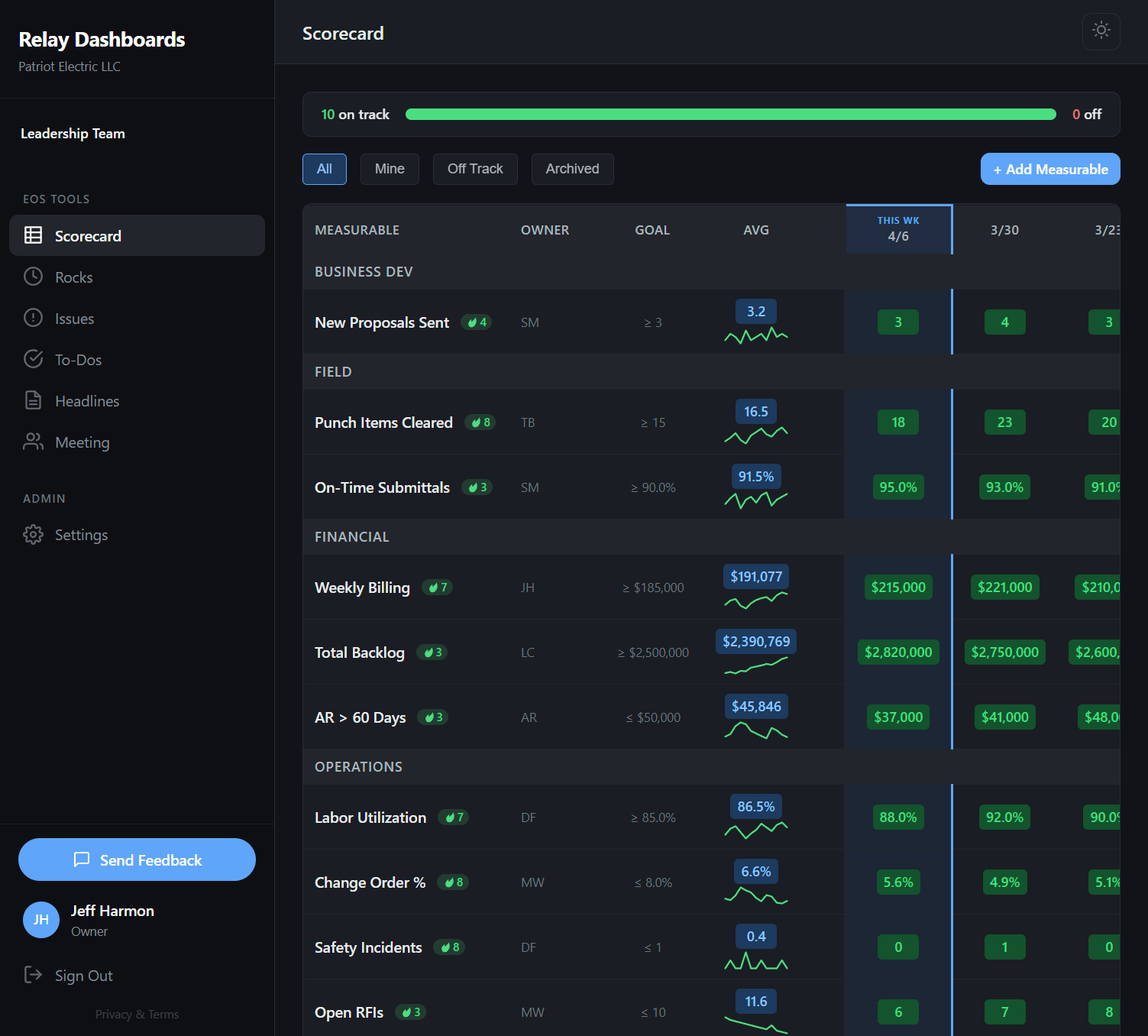Click on-track progress bar
Viewport: 1148px width, 1036px height.
point(731,114)
